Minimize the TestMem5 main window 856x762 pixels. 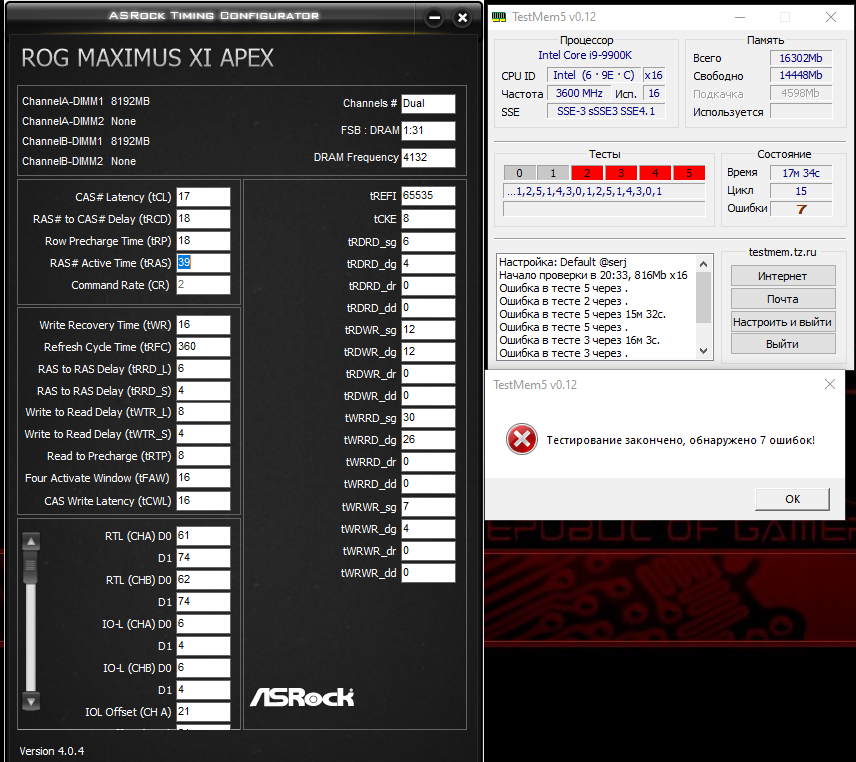pyautogui.click(x=740, y=17)
